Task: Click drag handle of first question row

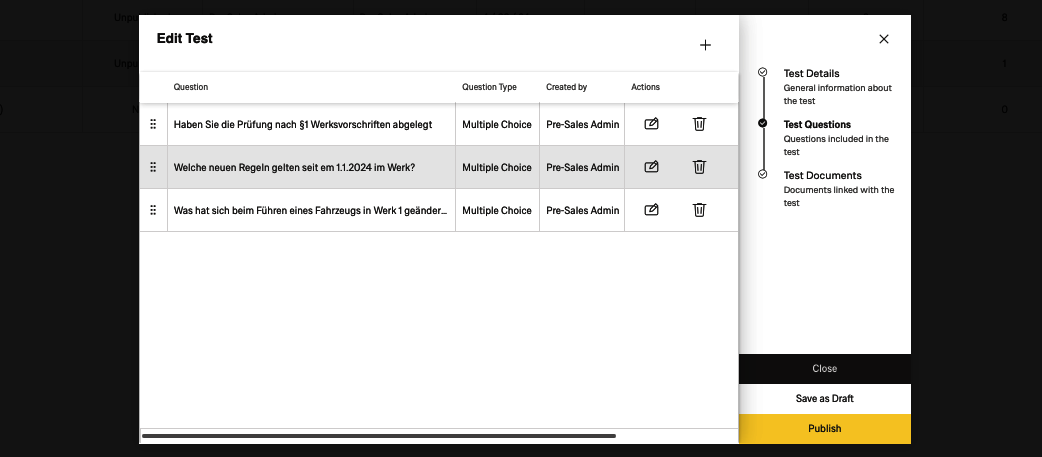Action: click(153, 124)
